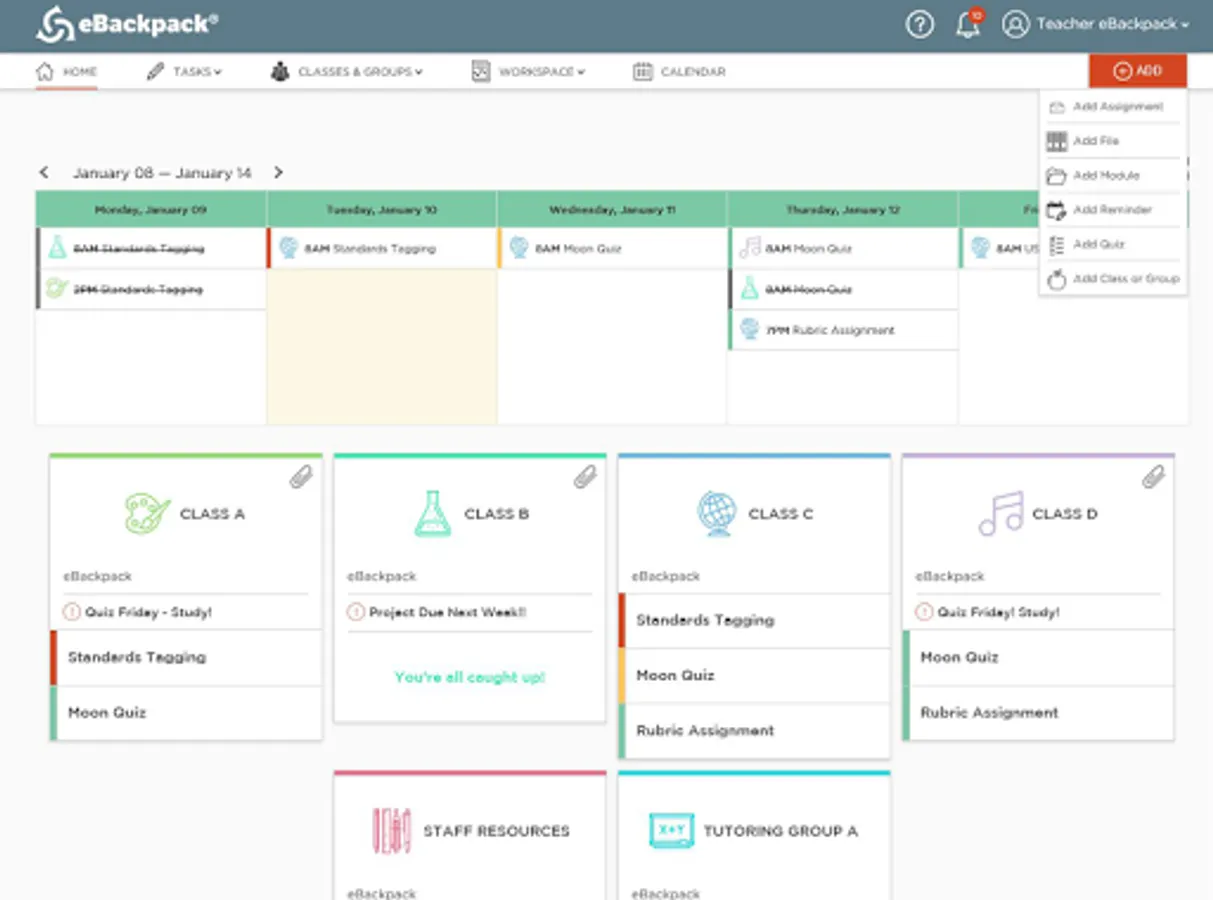Click the paperclip icon on Class D card
This screenshot has height=900, width=1213.
tap(1154, 477)
